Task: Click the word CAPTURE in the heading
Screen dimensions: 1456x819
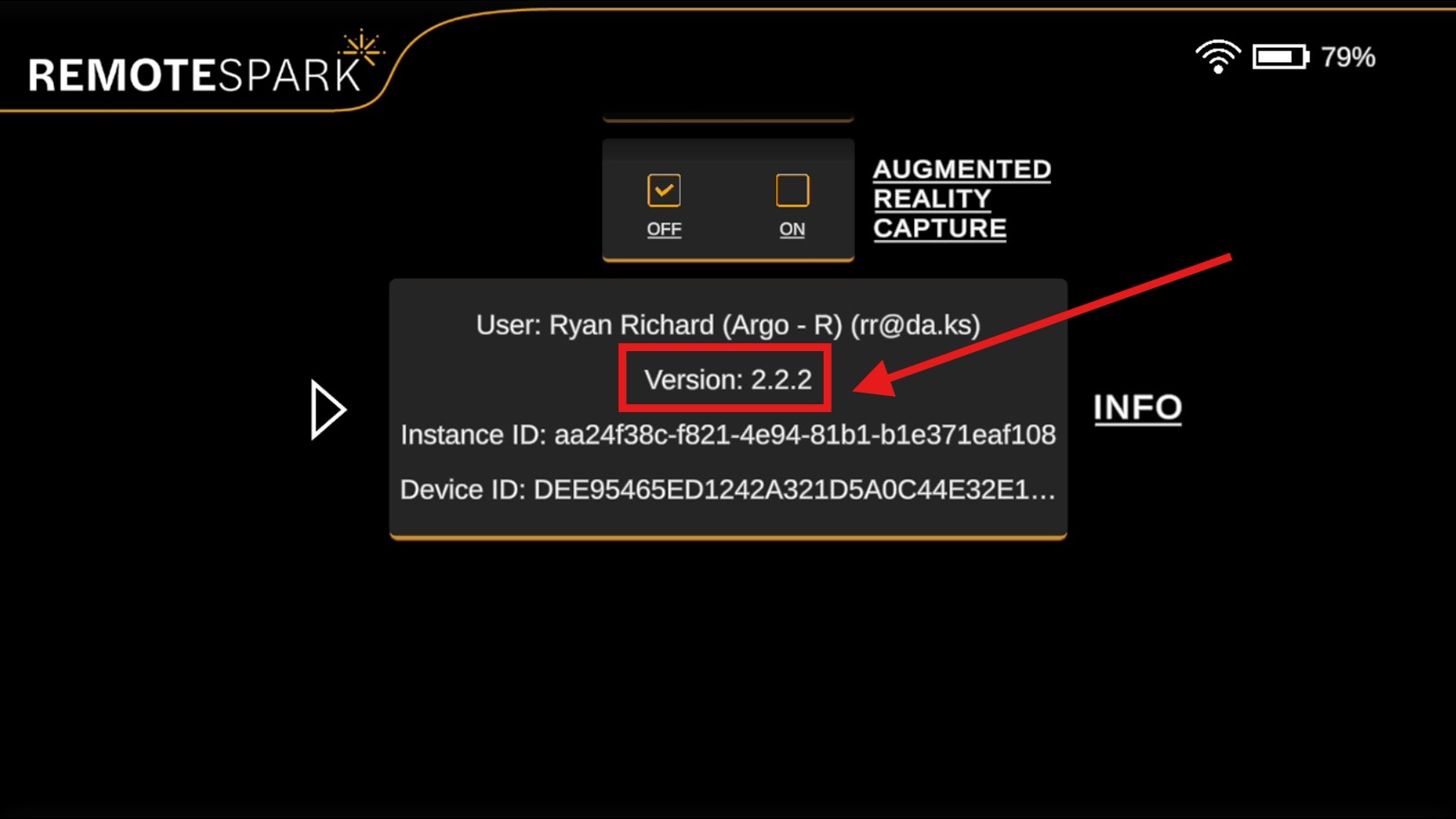Action: pos(940,228)
